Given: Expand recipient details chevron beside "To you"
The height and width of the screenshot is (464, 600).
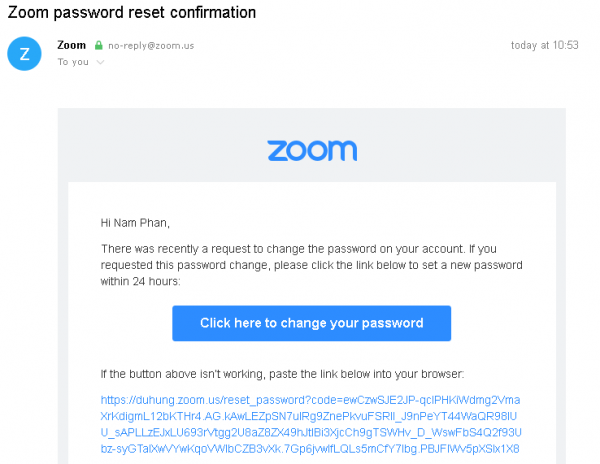Looking at the screenshot, I should point(99,62).
